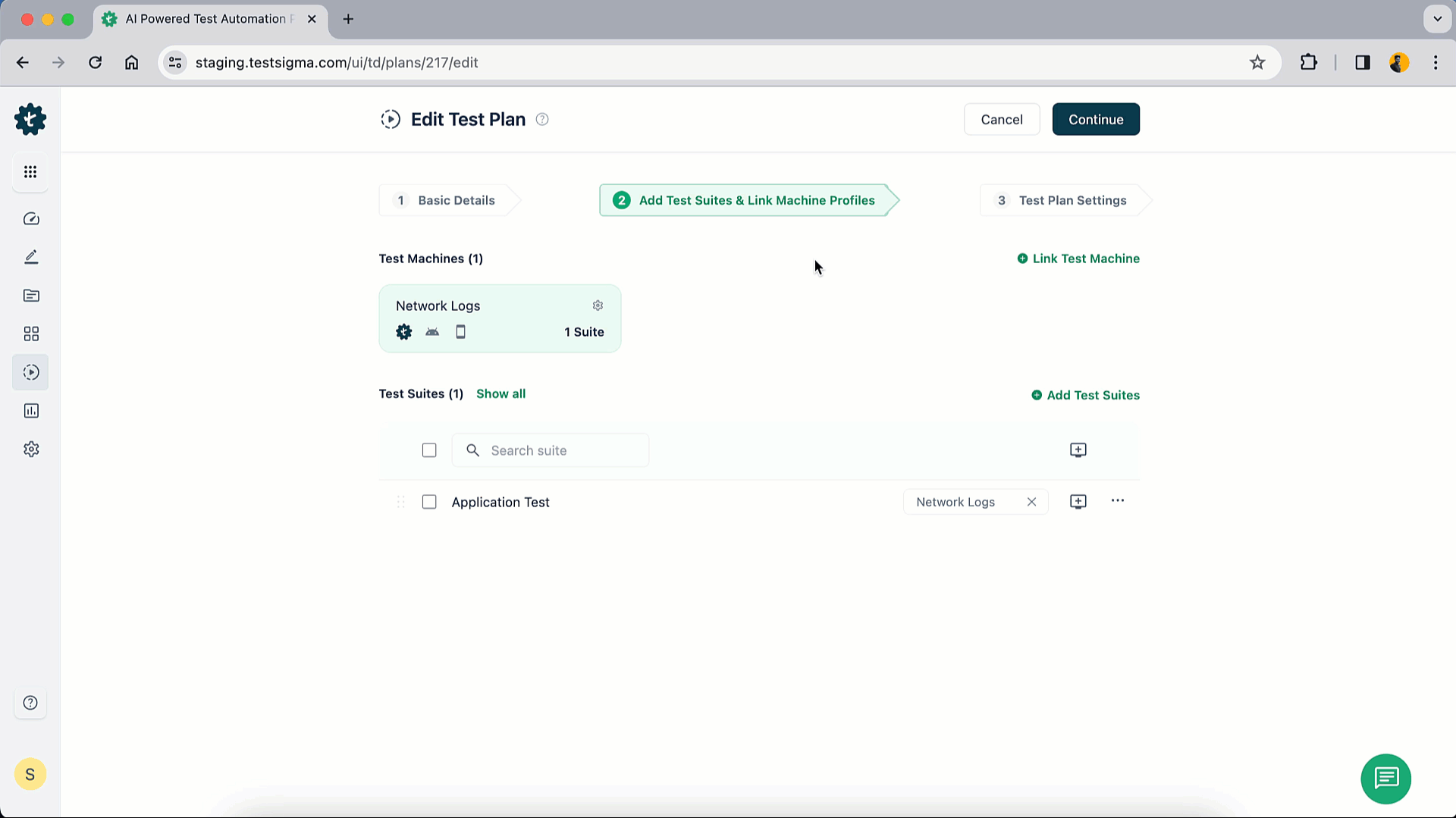Reload the page with browser refresh
The image size is (1456, 818).
pyautogui.click(x=95, y=62)
